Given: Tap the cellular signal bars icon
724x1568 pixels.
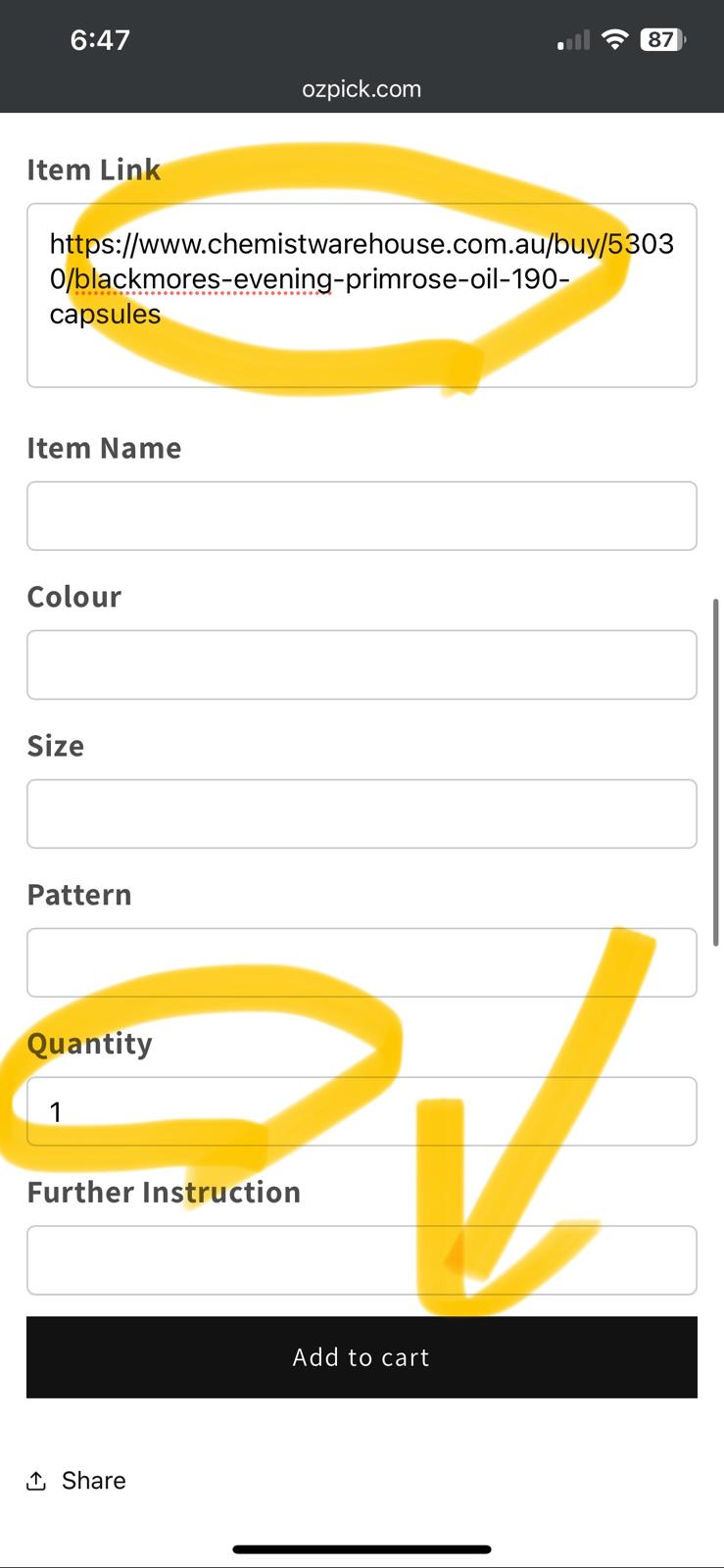Looking at the screenshot, I should click(x=573, y=40).
